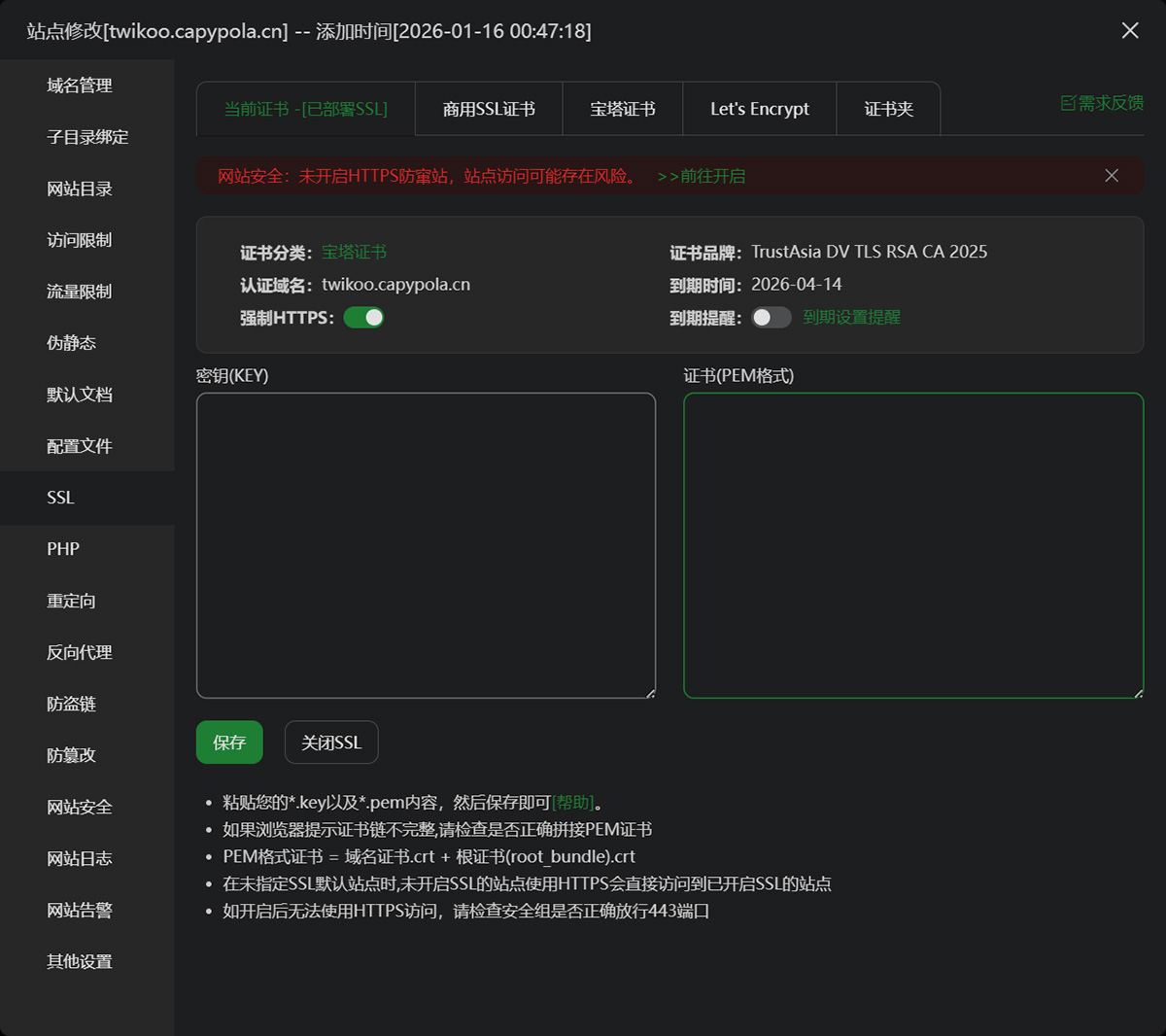This screenshot has height=1036, width=1166.
Task: Open the [帮助] help link
Action: pyautogui.click(x=572, y=803)
